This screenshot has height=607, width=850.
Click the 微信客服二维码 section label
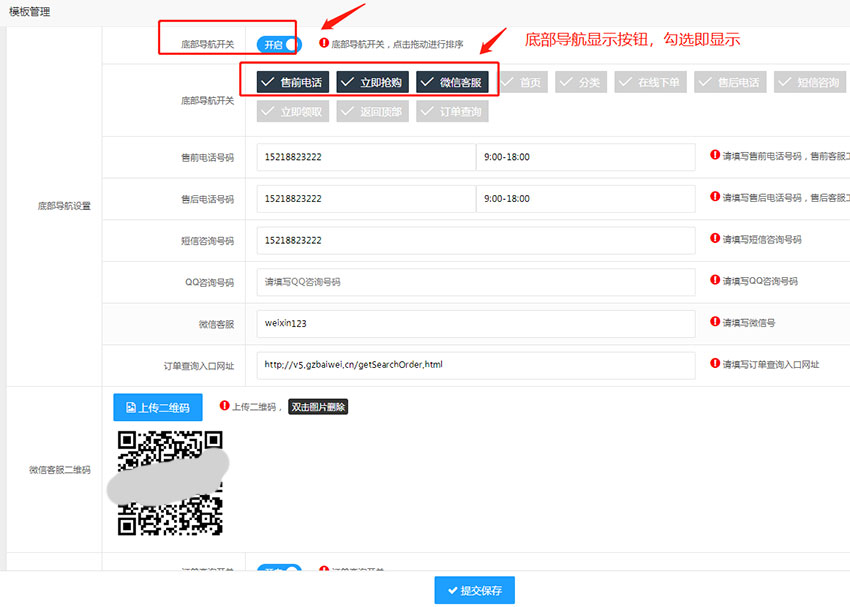coord(60,470)
